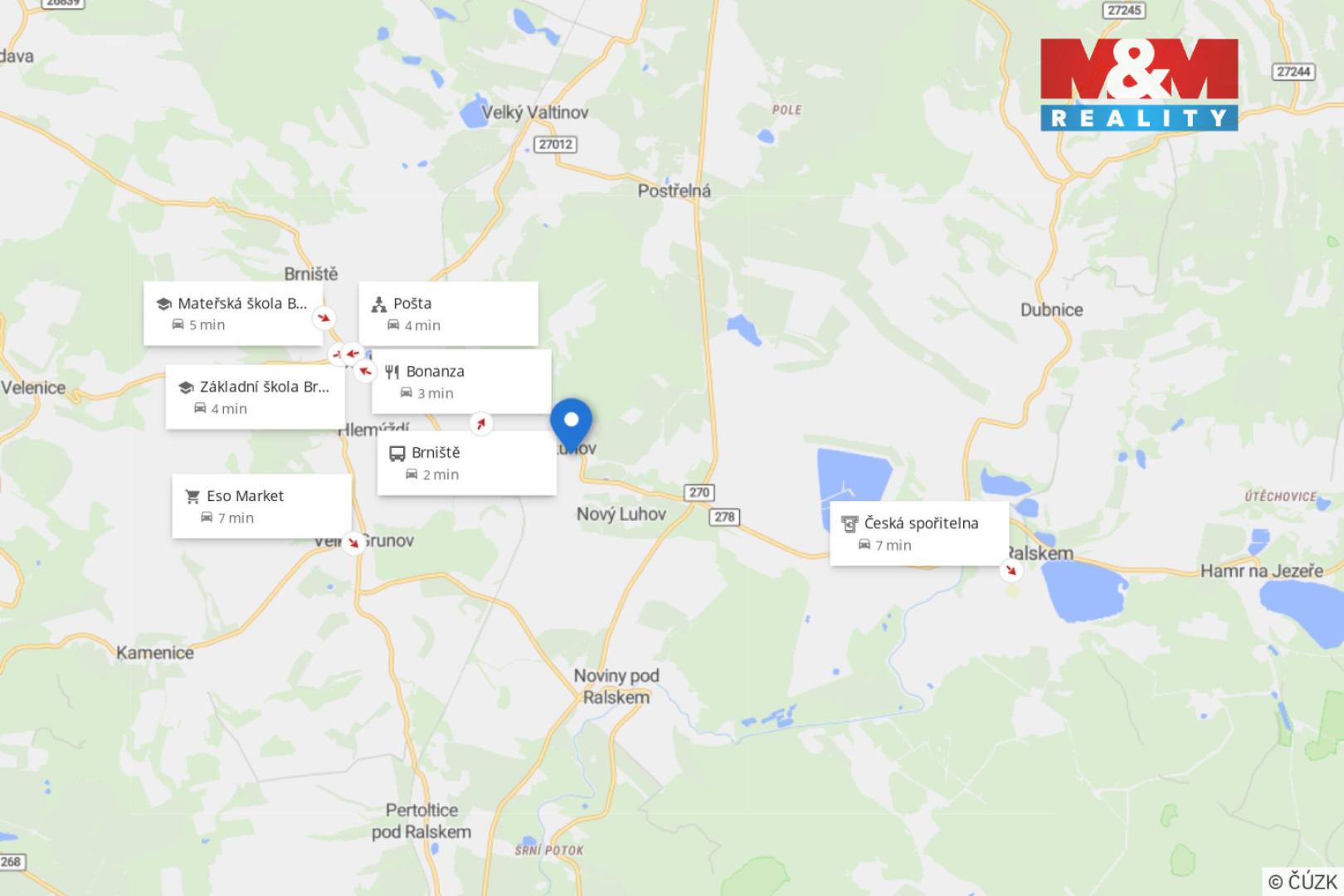Click the shopping cart icon in Eso Market
Image resolution: width=1344 pixels, height=896 pixels.
(x=192, y=496)
